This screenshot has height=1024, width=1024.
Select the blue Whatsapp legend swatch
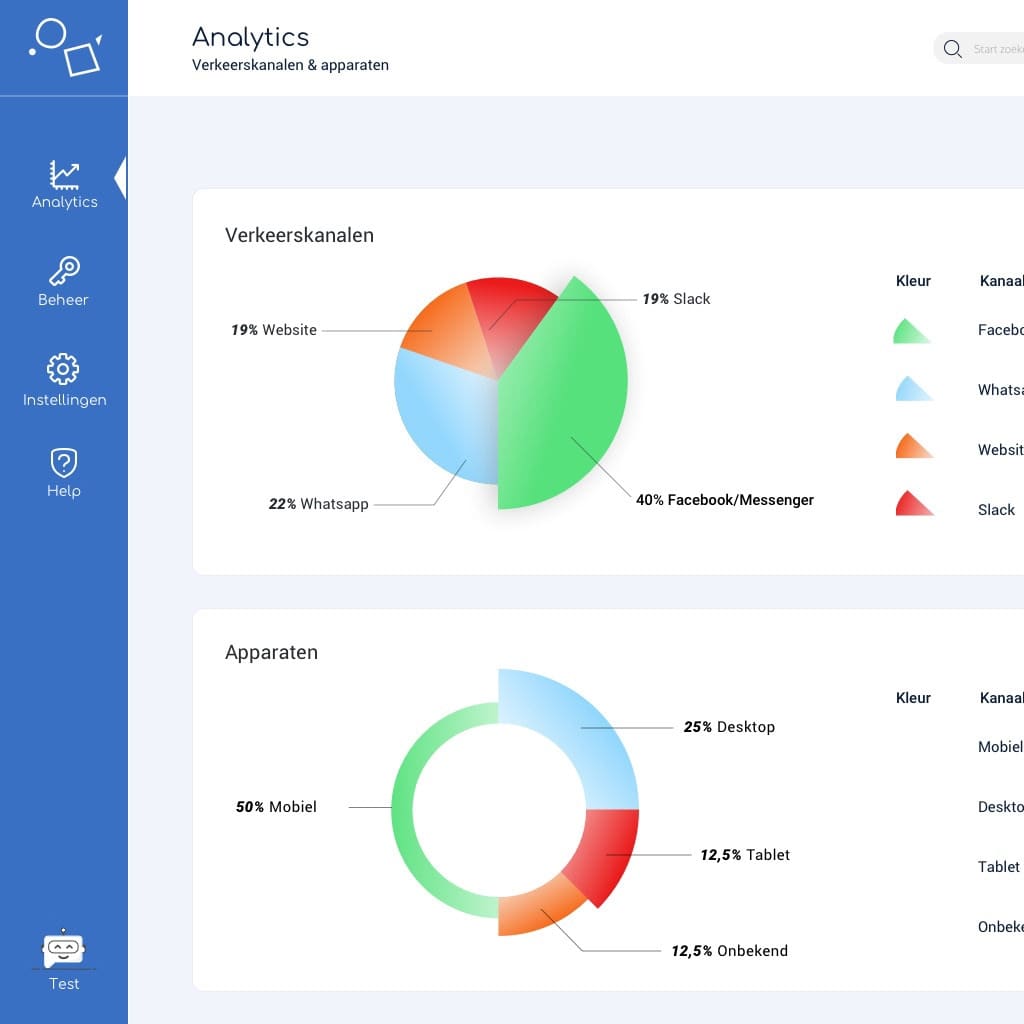(x=911, y=390)
